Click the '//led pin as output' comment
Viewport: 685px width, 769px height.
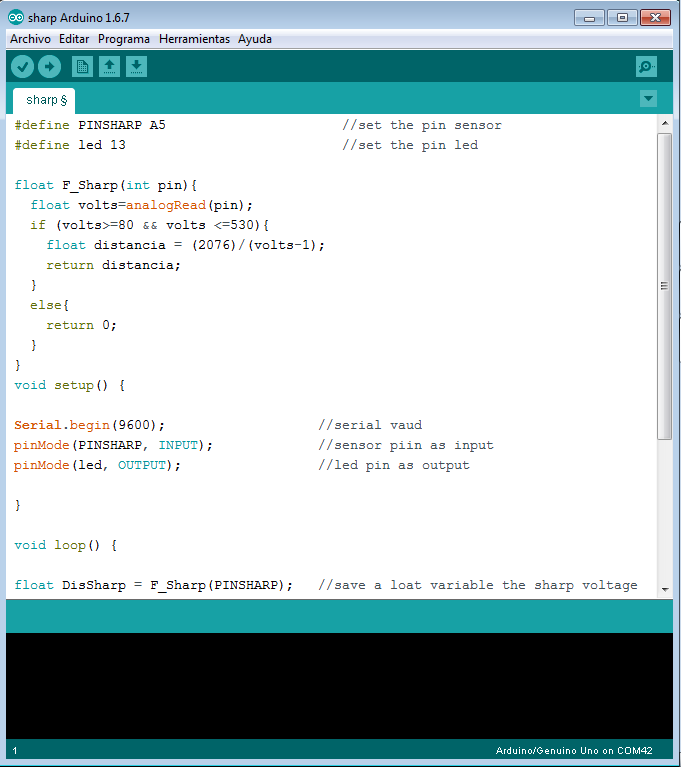pos(394,465)
